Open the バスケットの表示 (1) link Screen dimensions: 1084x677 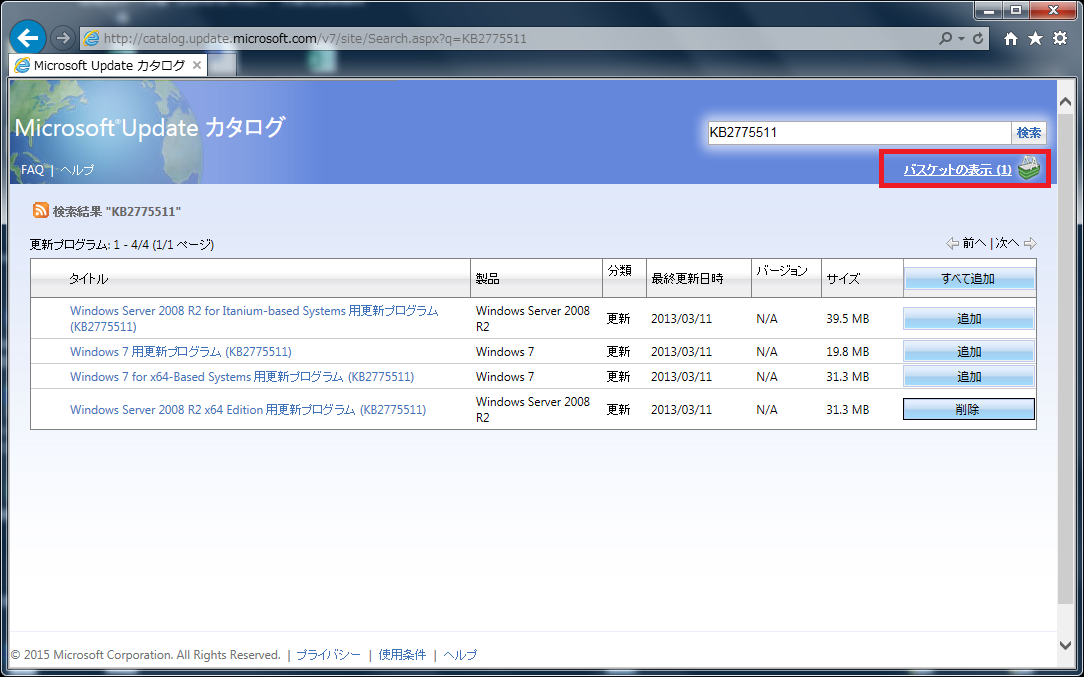tap(956, 170)
